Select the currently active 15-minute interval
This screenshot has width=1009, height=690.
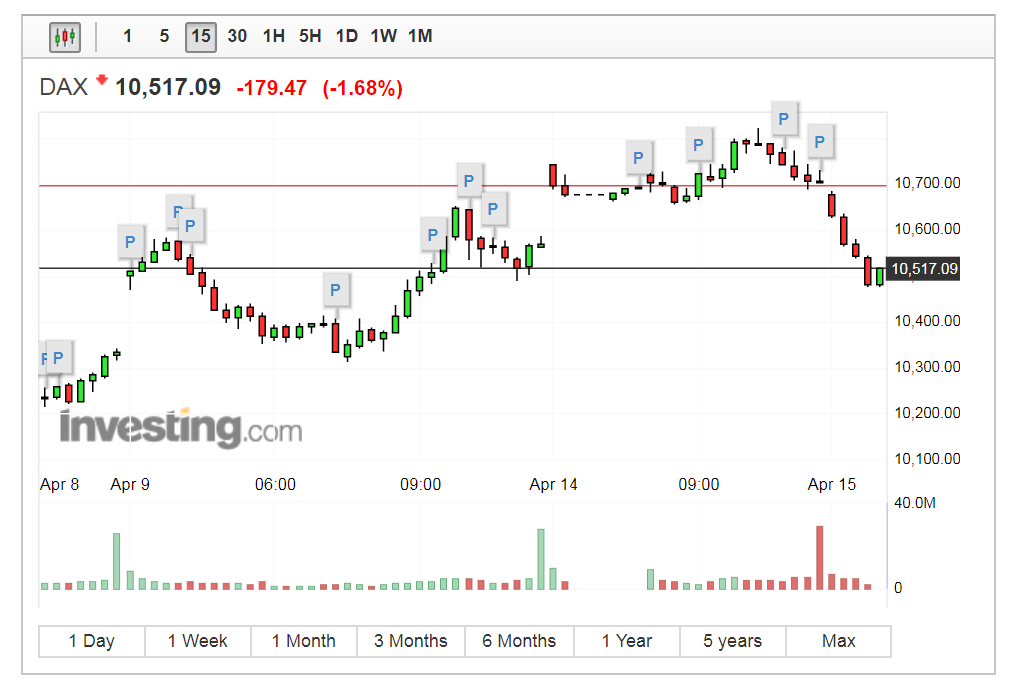200,37
